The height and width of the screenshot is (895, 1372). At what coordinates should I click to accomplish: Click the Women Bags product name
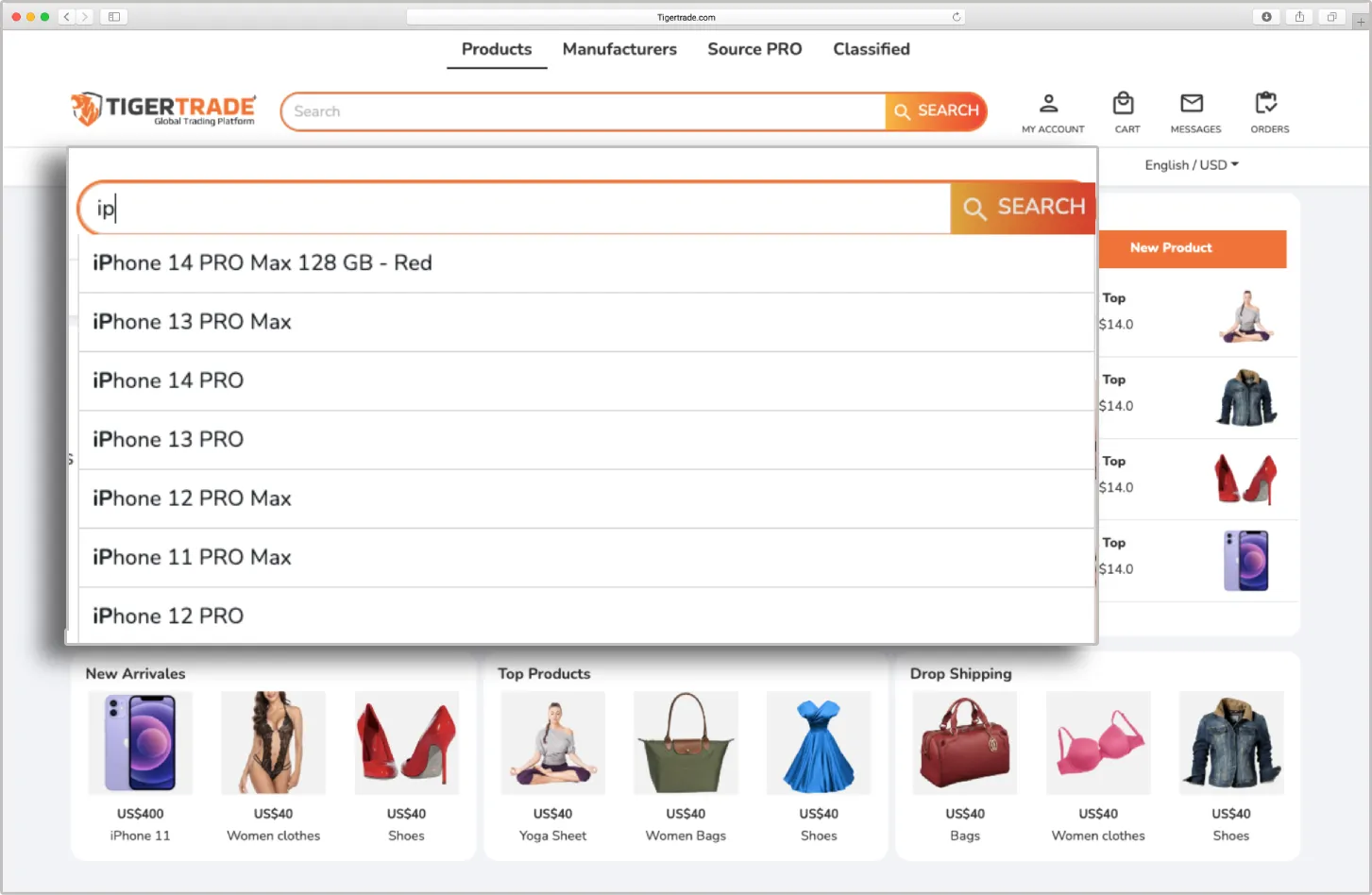(686, 836)
